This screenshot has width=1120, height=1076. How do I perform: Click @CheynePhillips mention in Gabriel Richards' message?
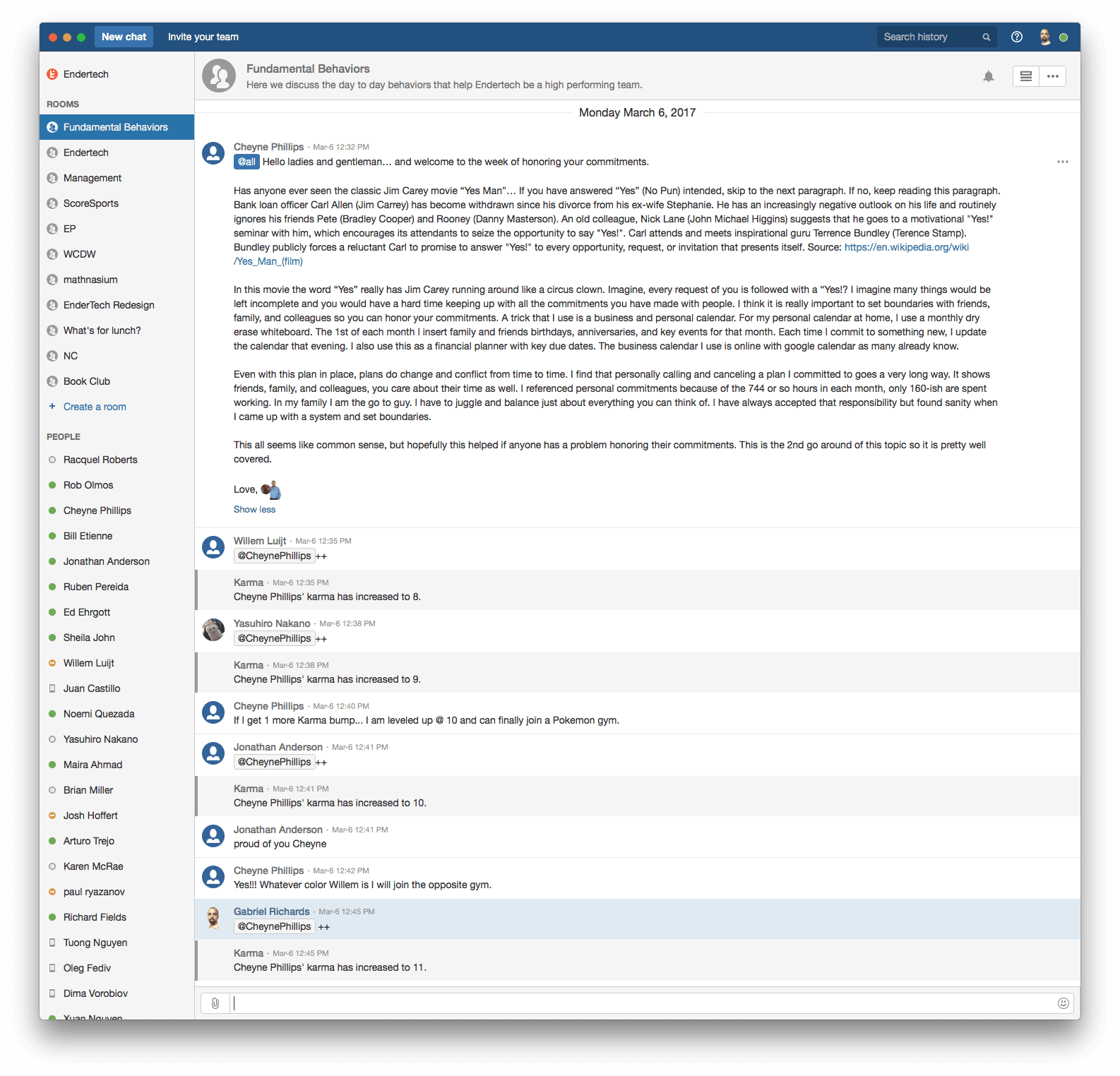(x=274, y=926)
